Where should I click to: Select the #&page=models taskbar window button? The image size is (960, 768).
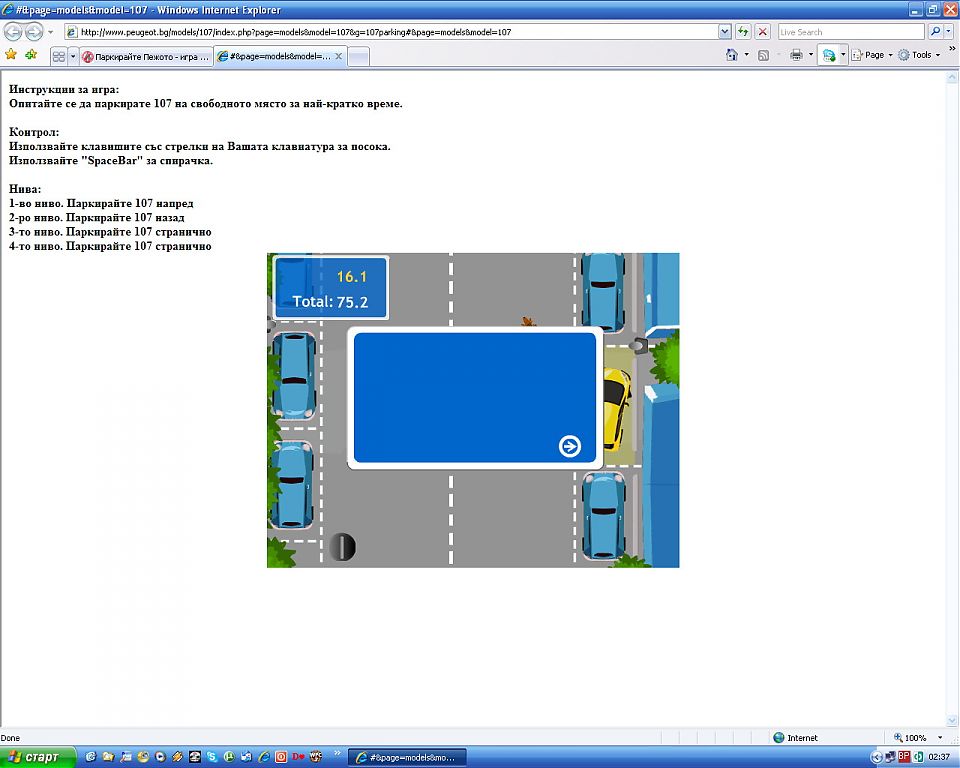pyautogui.click(x=407, y=757)
